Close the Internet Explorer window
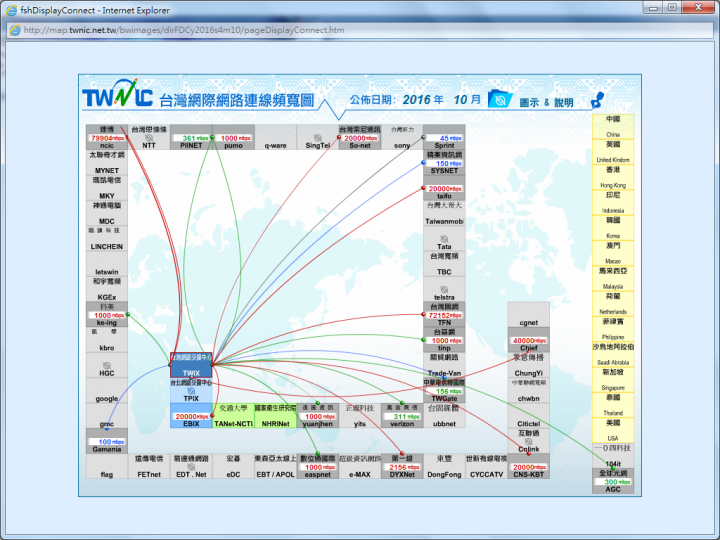The image size is (720, 540). [698, 7]
